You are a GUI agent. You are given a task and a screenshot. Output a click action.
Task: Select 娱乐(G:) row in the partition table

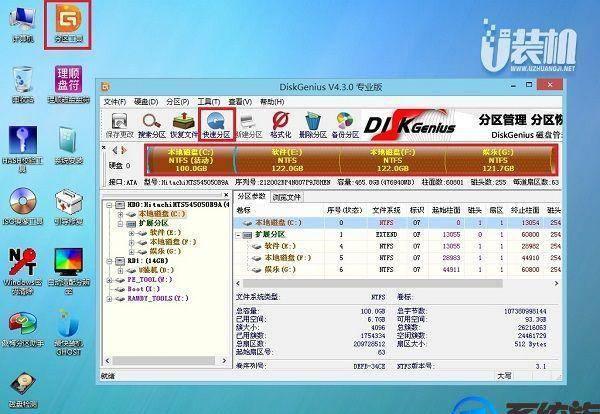[397, 269]
